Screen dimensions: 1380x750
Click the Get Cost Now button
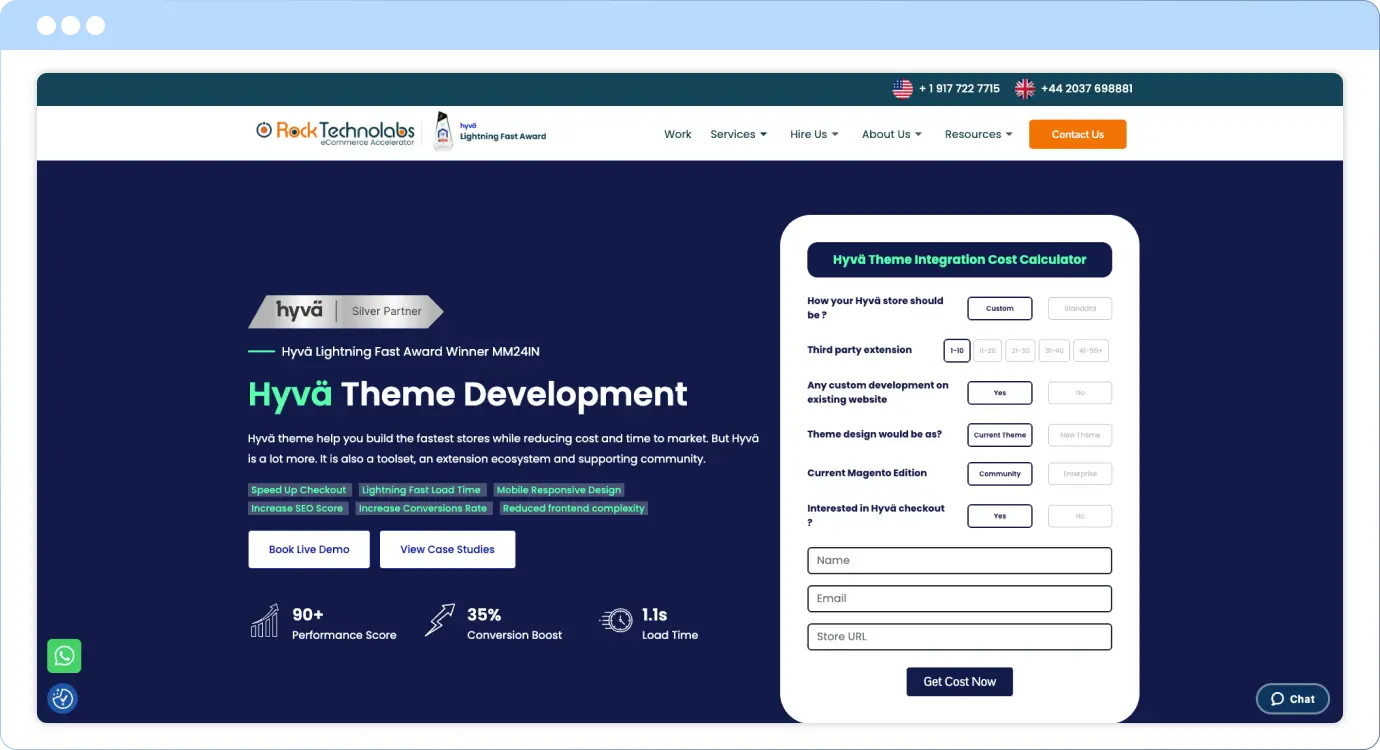[959, 682]
